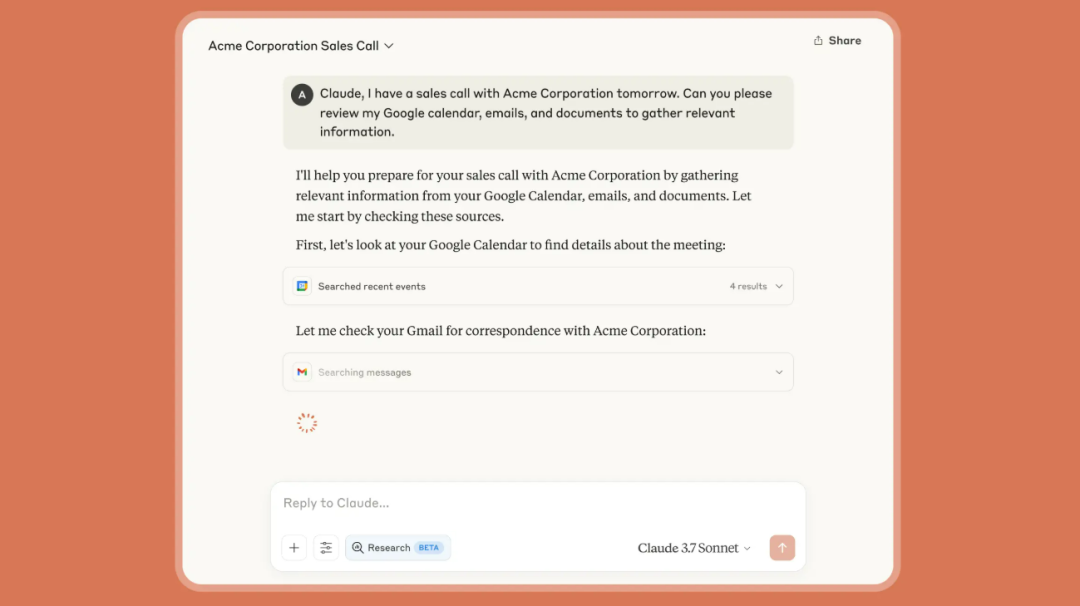The image size is (1080, 606).
Task: Click the '4 results' link on the Calendar card
Action: click(750, 286)
